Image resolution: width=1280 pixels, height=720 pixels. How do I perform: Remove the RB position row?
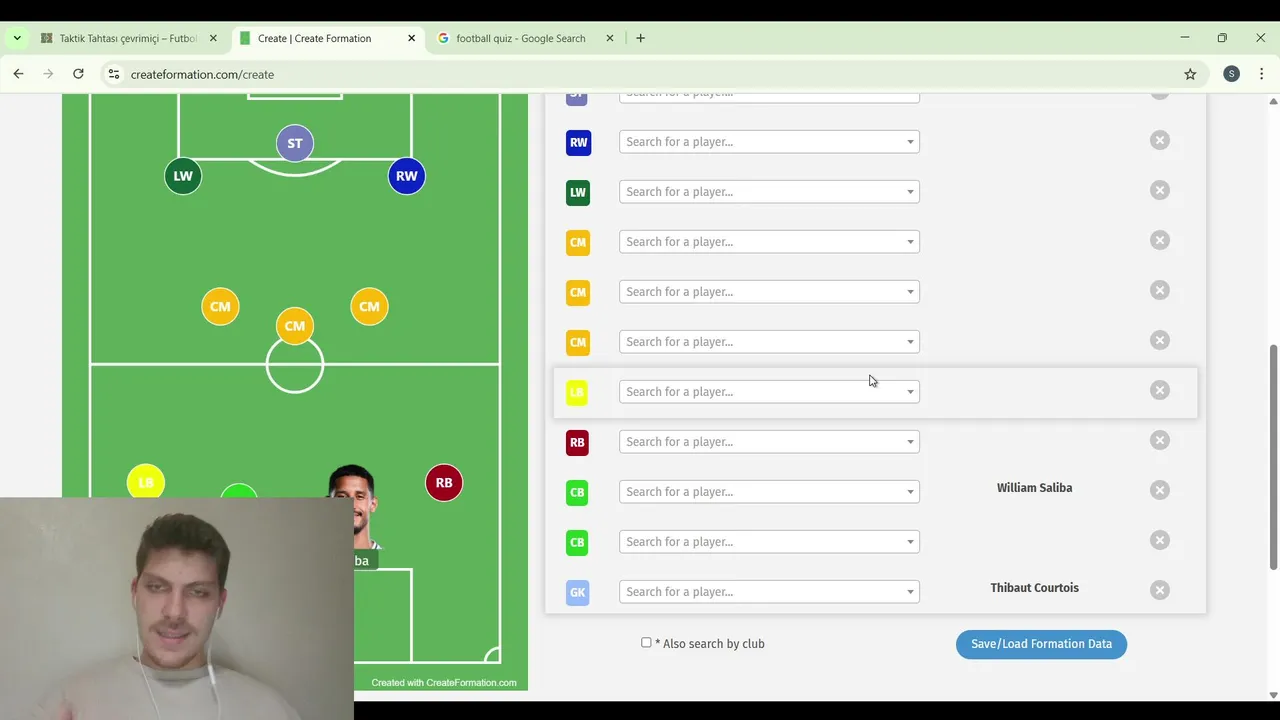(1160, 440)
